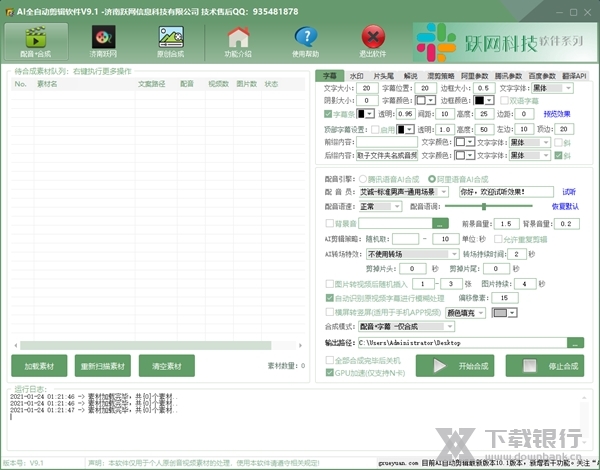Open the 颜色填充 dropdown

click(x=466, y=313)
